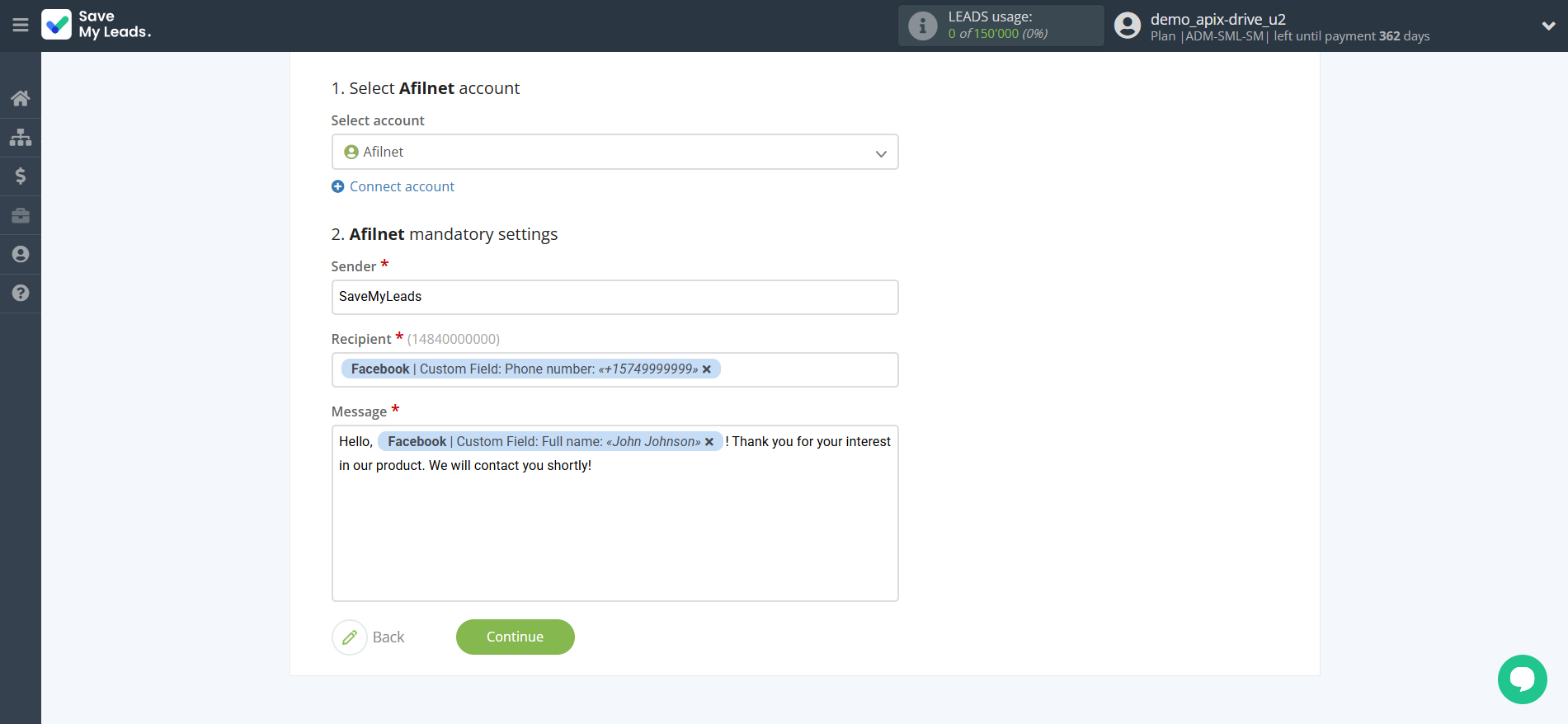Open connections sitemap icon in sidebar
1568x724 pixels.
pyautogui.click(x=21, y=137)
